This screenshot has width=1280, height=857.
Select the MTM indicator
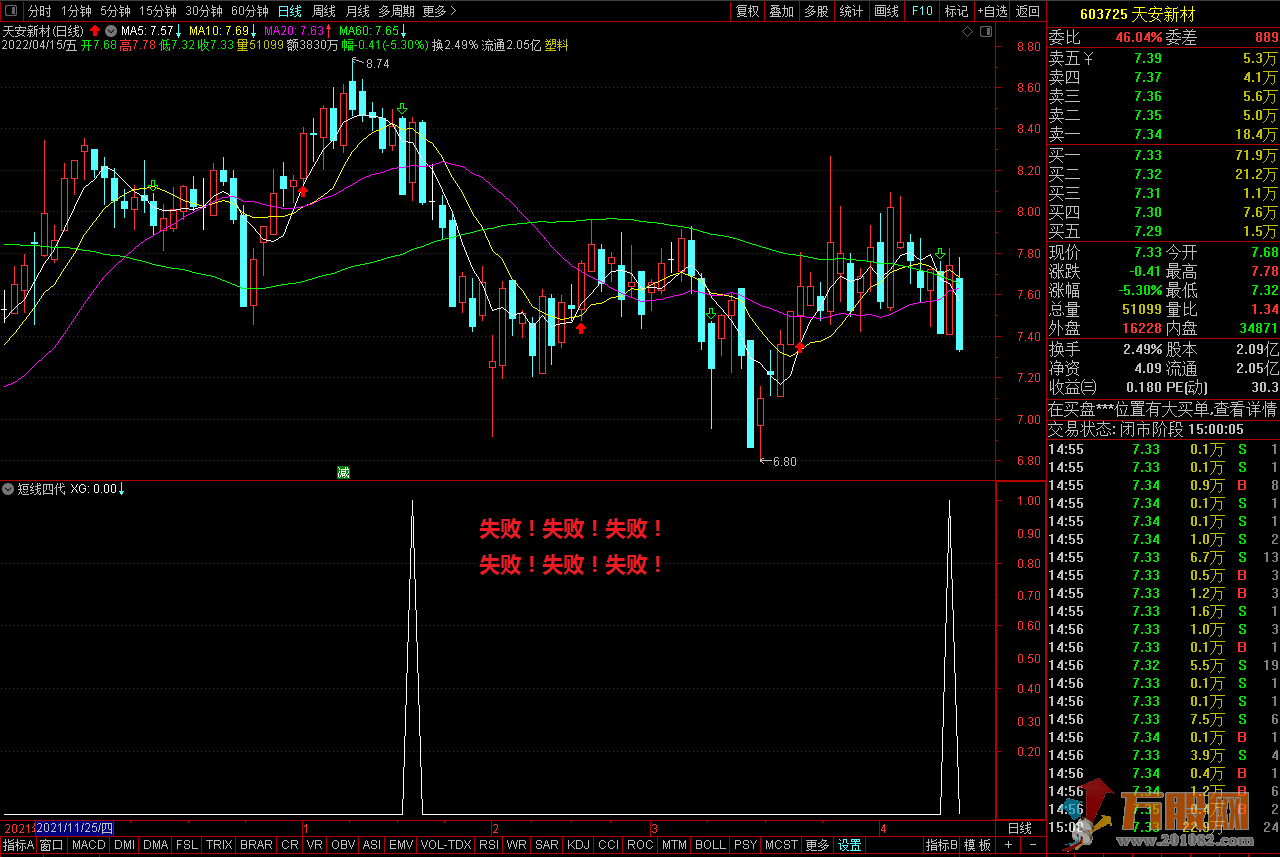point(675,845)
